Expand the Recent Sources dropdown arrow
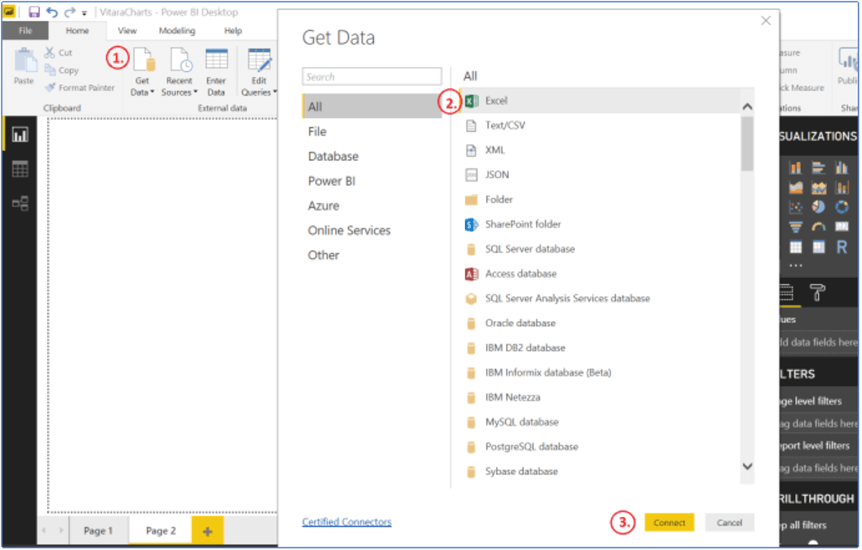This screenshot has height=550, width=862. tap(195, 92)
